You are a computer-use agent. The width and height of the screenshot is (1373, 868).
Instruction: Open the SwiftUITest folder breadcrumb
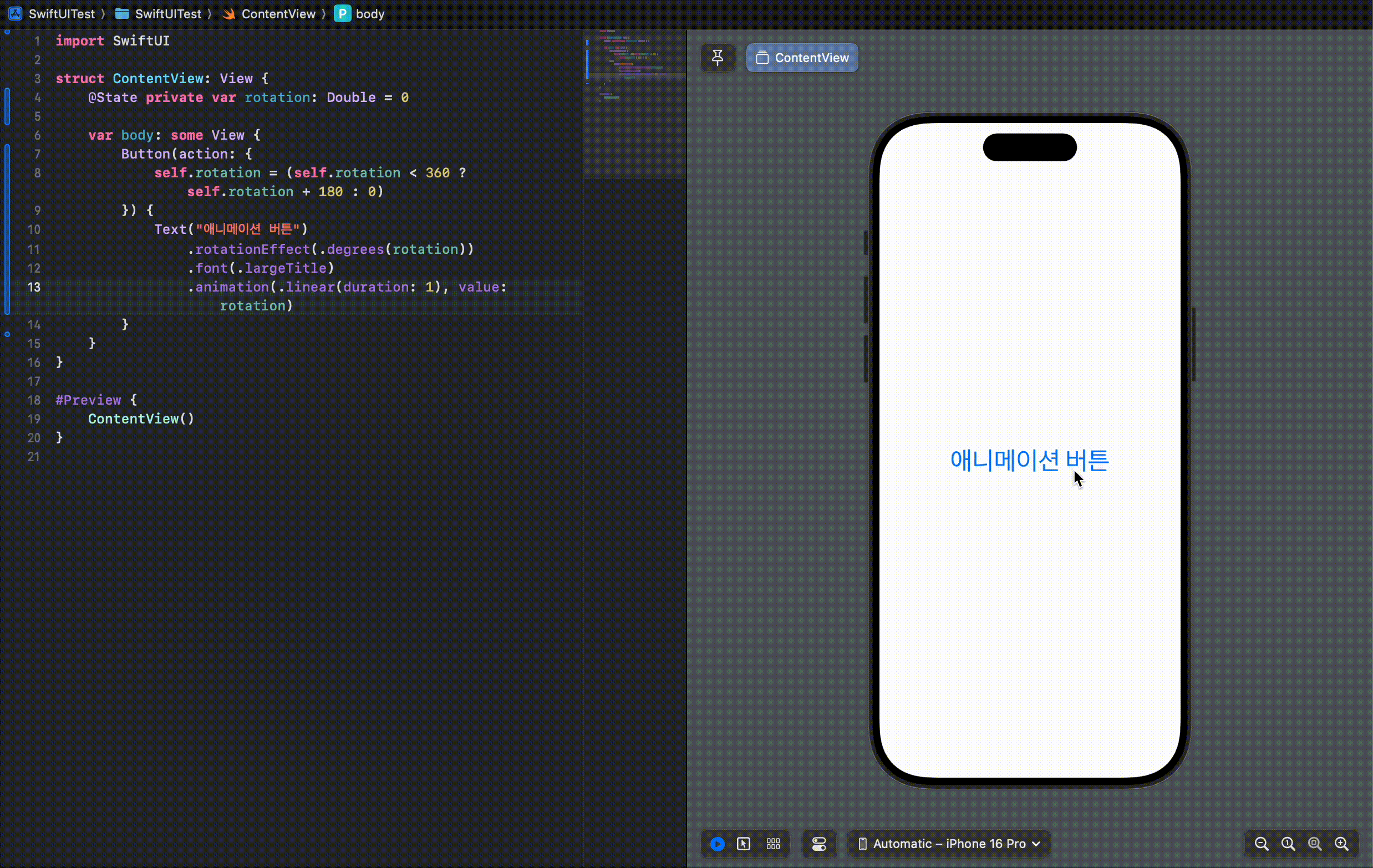click(x=167, y=14)
